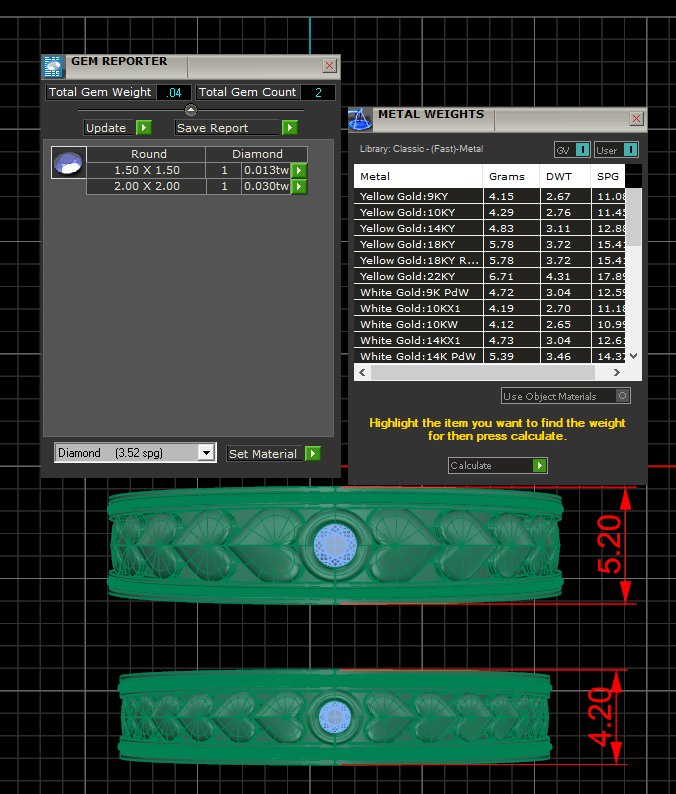
Task: Click the Metal column header
Action: tap(418, 176)
